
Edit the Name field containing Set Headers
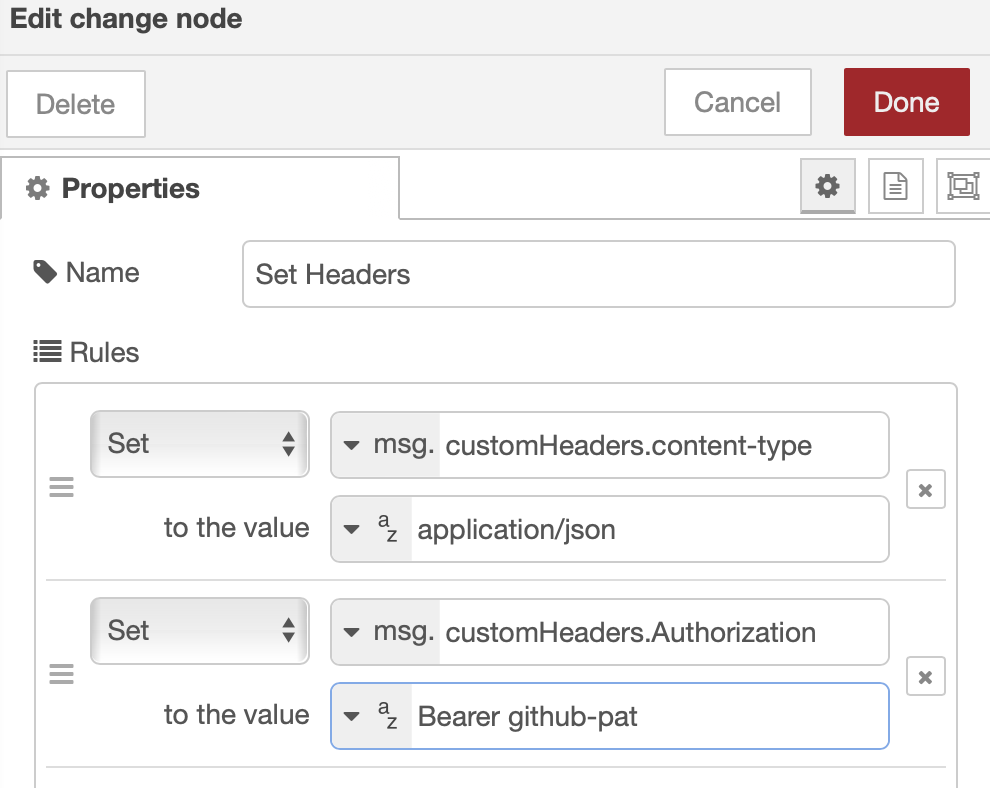tap(598, 274)
